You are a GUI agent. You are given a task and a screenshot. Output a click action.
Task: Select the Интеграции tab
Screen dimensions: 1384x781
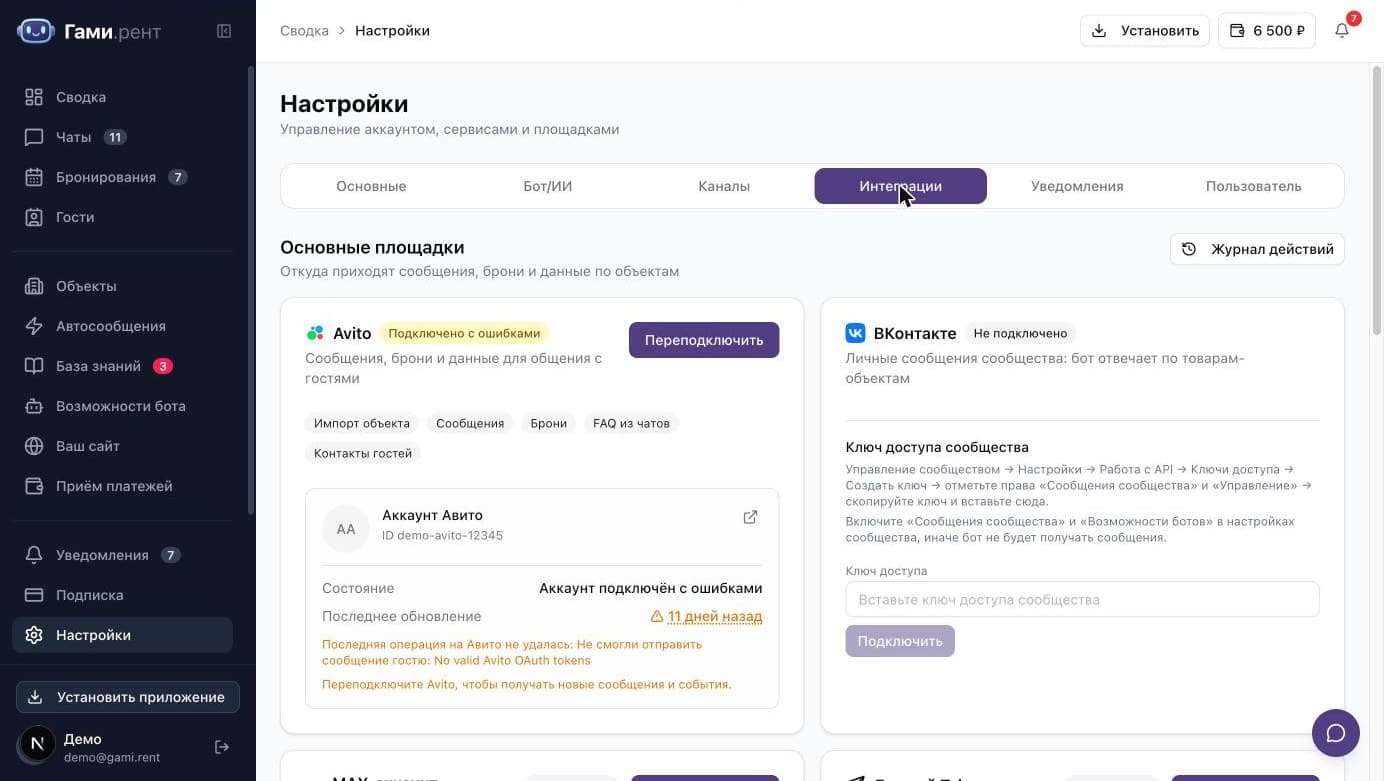click(x=900, y=186)
